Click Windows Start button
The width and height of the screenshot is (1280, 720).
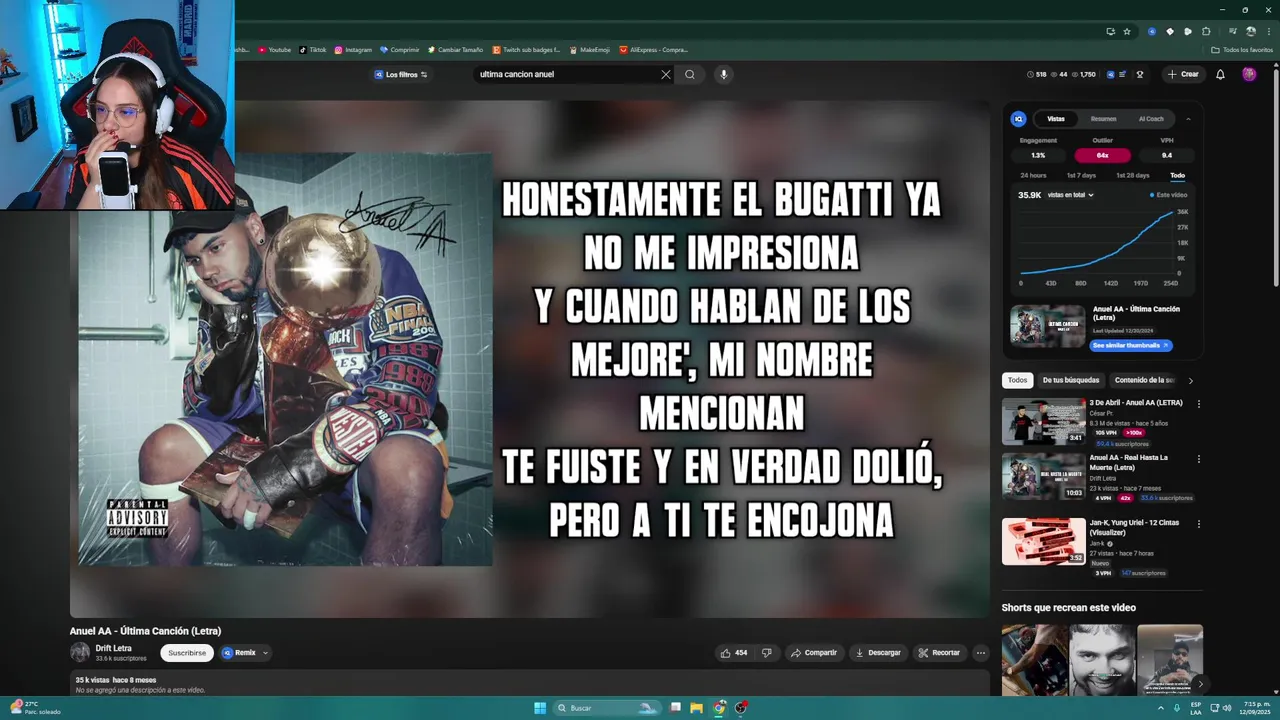pyautogui.click(x=540, y=708)
